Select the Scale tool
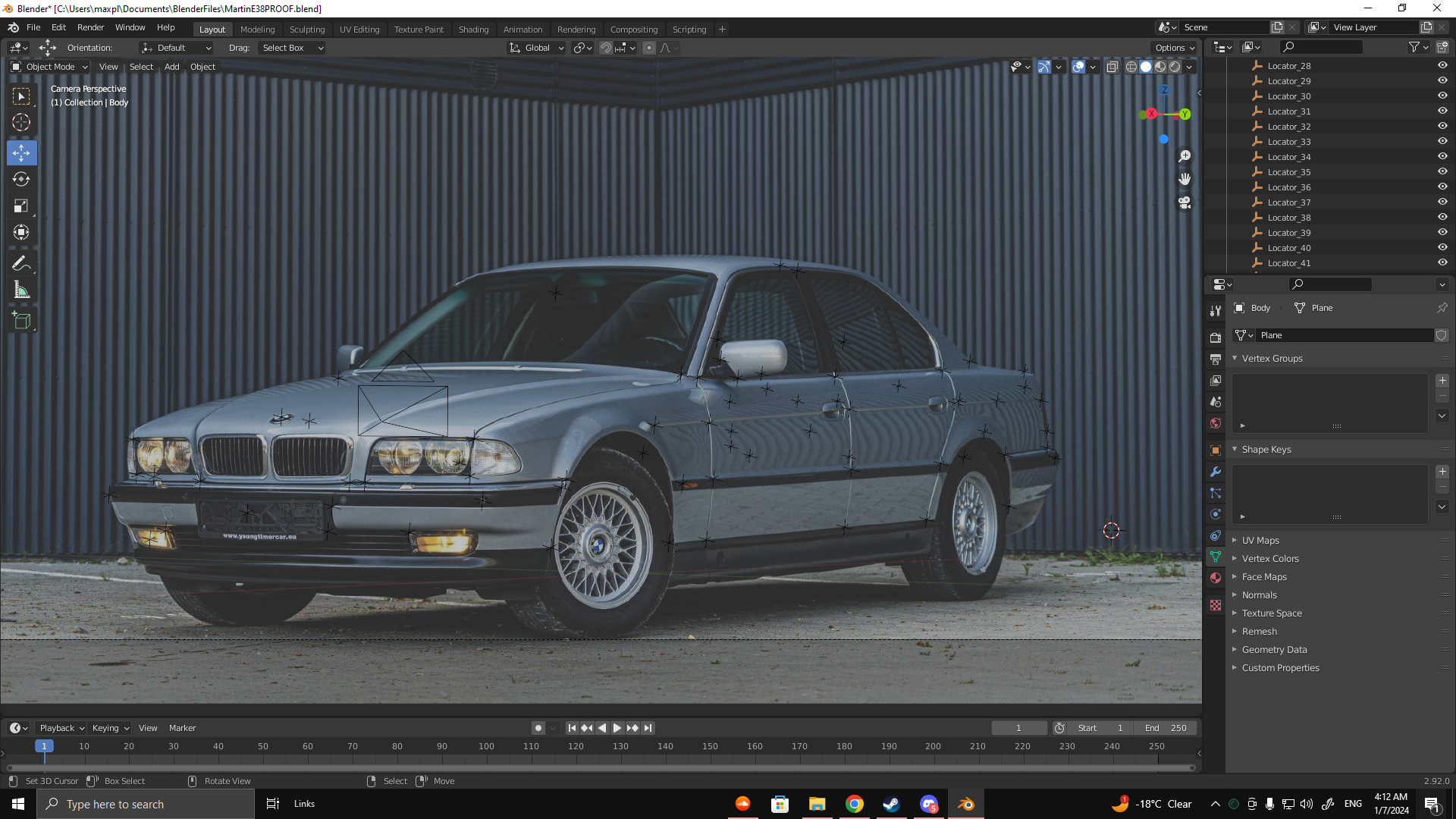1456x819 pixels. [x=21, y=206]
